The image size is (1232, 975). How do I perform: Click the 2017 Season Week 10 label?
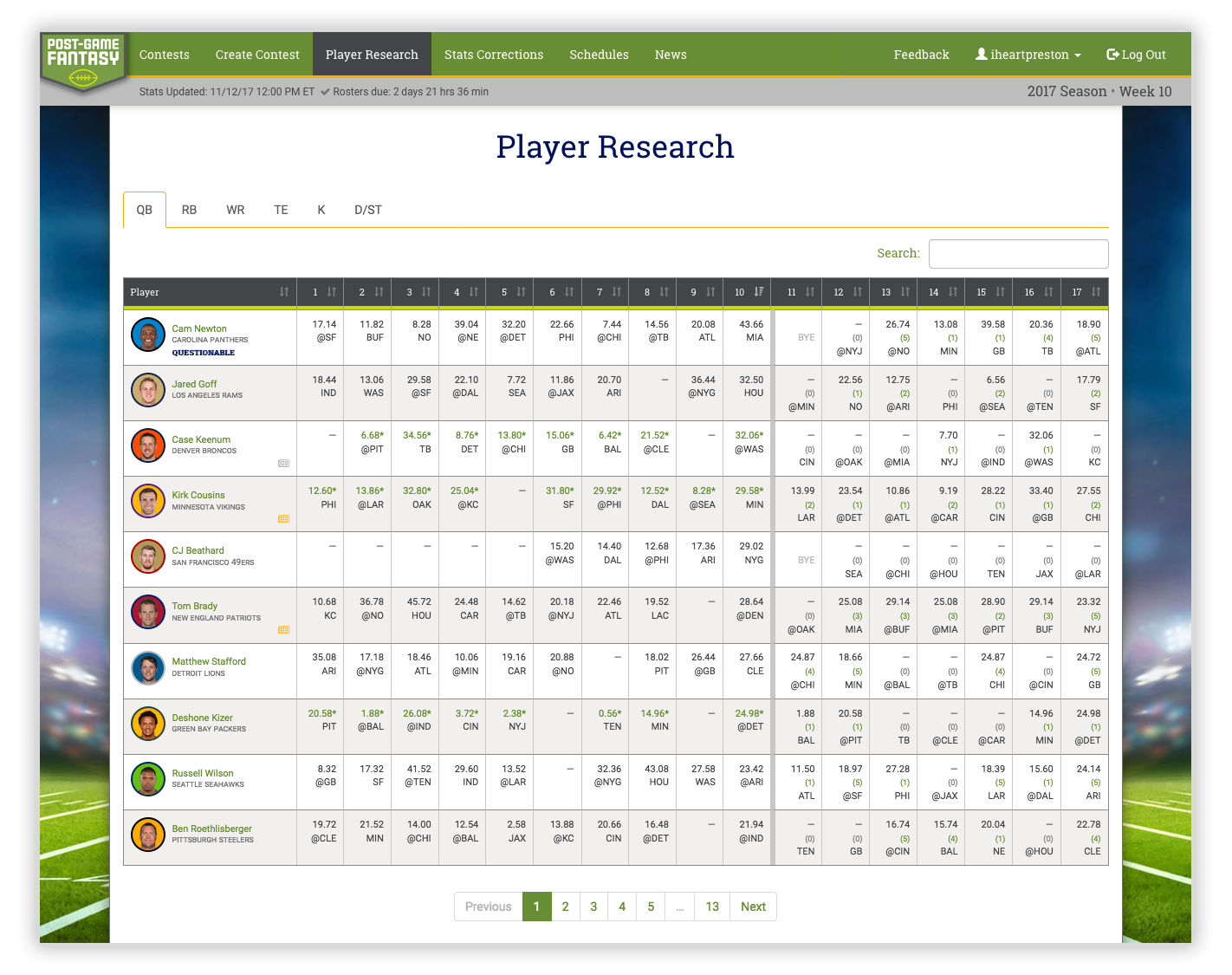(1099, 91)
